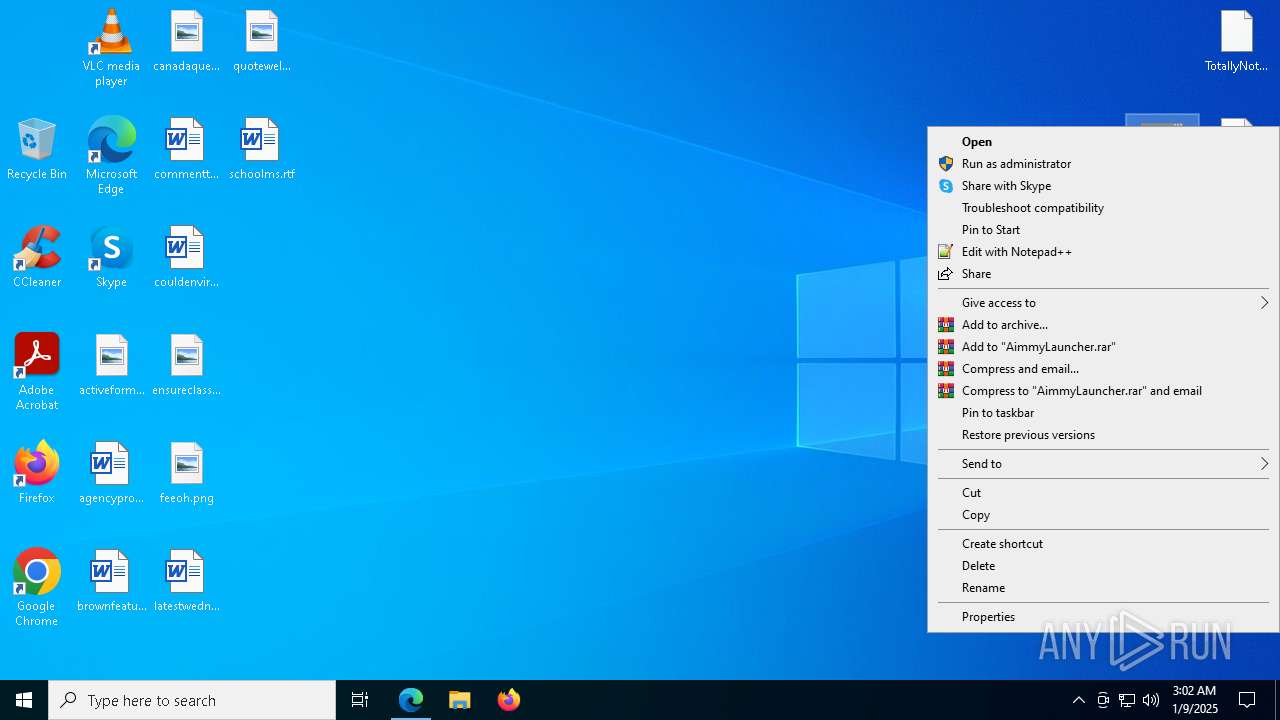Image resolution: width=1280 pixels, height=720 pixels.
Task: Choose Rename in the context menu
Action: point(1103,588)
